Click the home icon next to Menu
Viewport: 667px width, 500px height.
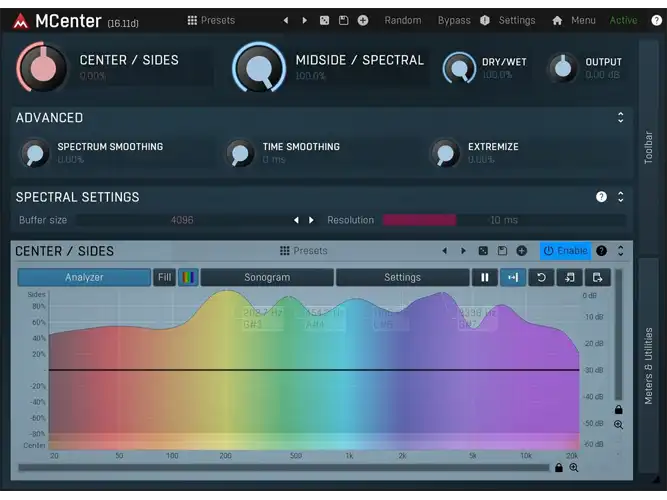557,20
